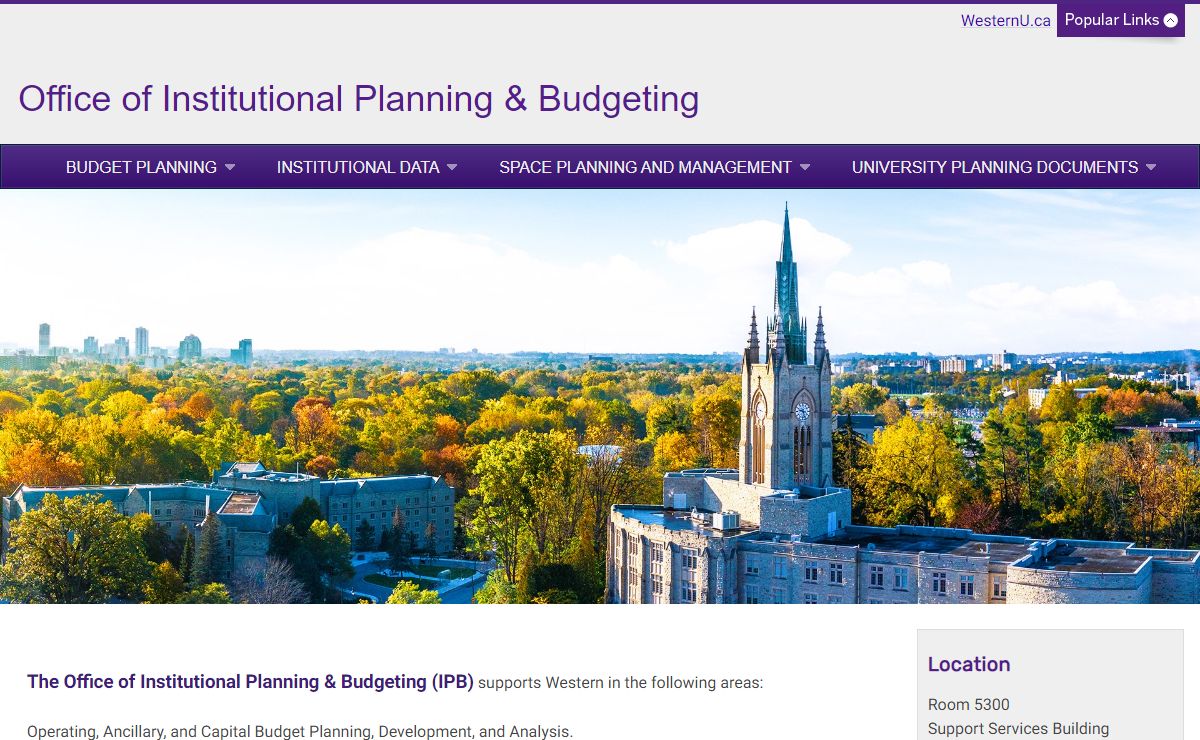Select the Location heading in sidebar
1200x740 pixels.
(x=969, y=664)
